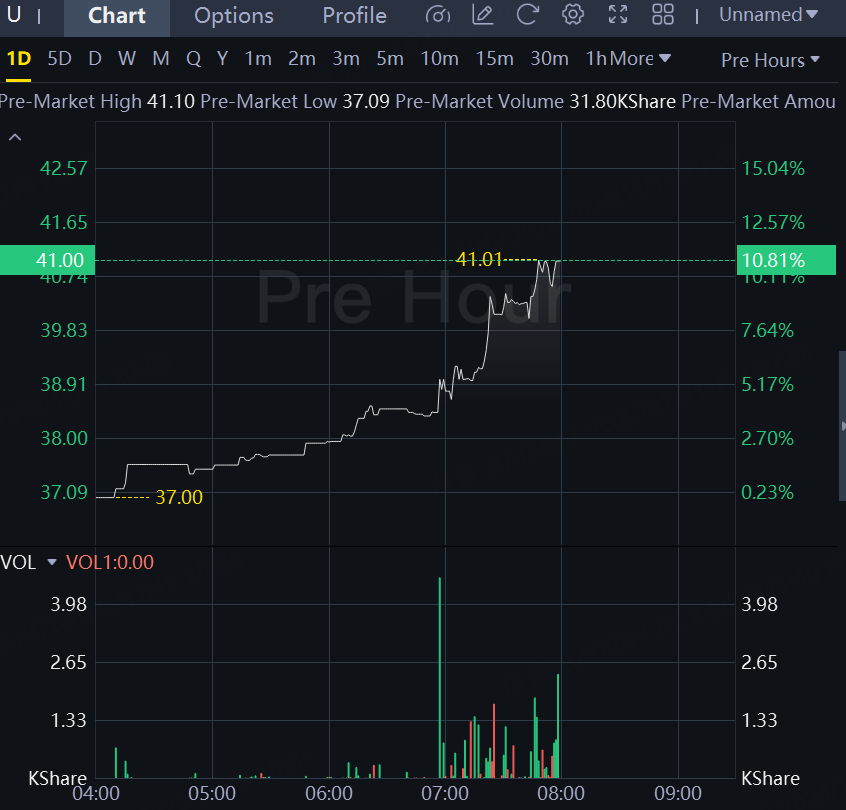Expand the Pre Hours session dropdown

tap(770, 60)
